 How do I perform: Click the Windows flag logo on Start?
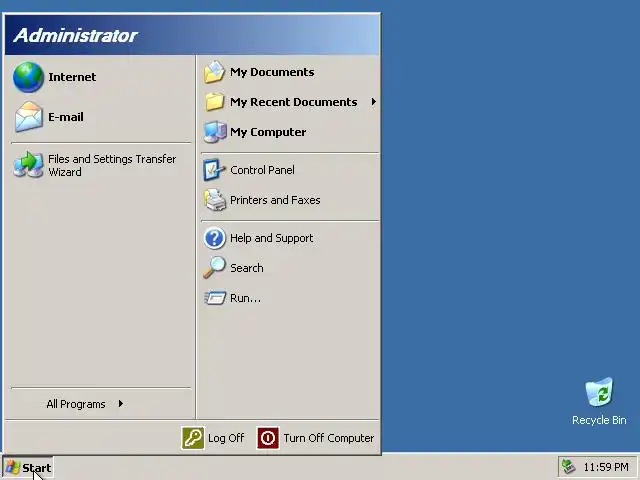13,468
